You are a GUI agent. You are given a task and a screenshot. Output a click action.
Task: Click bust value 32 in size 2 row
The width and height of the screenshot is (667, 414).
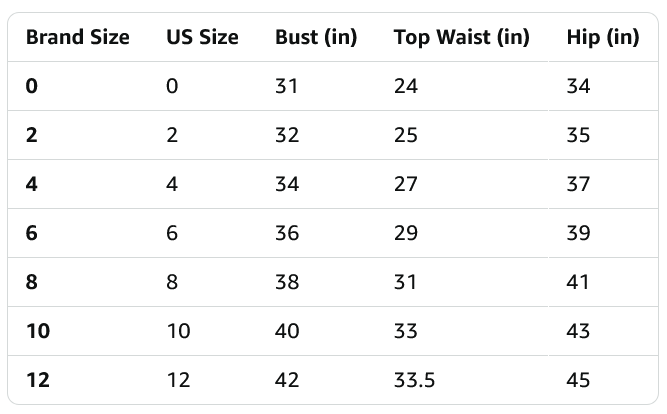(287, 135)
